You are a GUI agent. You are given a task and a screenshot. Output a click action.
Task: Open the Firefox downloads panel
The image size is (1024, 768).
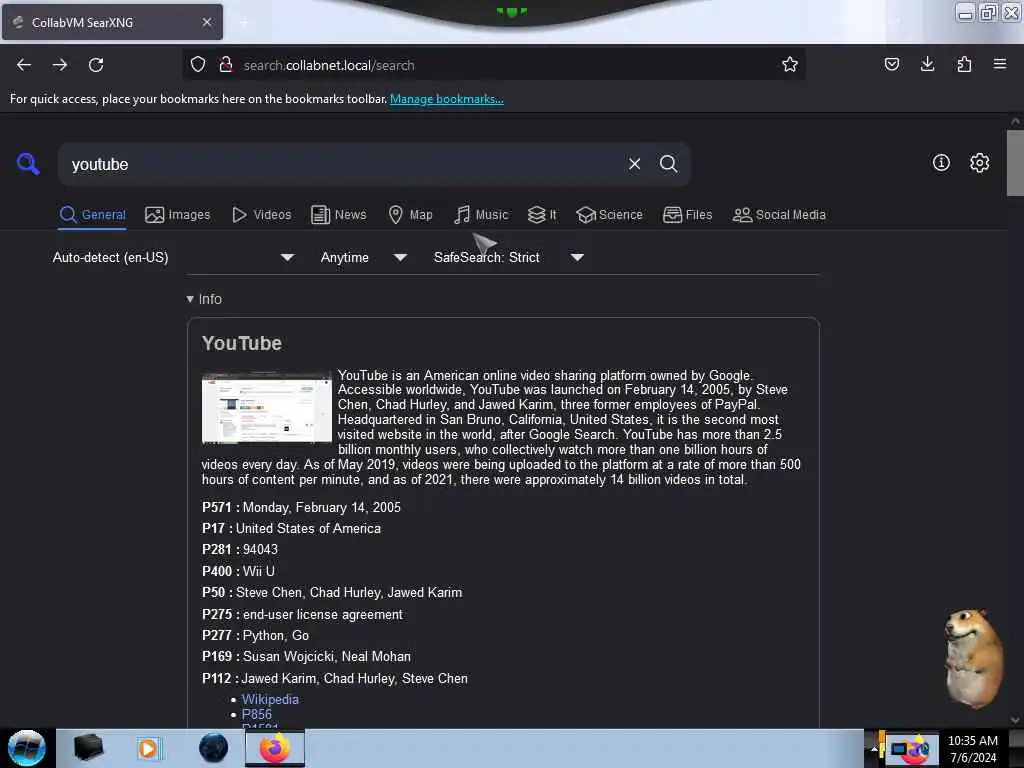927,64
